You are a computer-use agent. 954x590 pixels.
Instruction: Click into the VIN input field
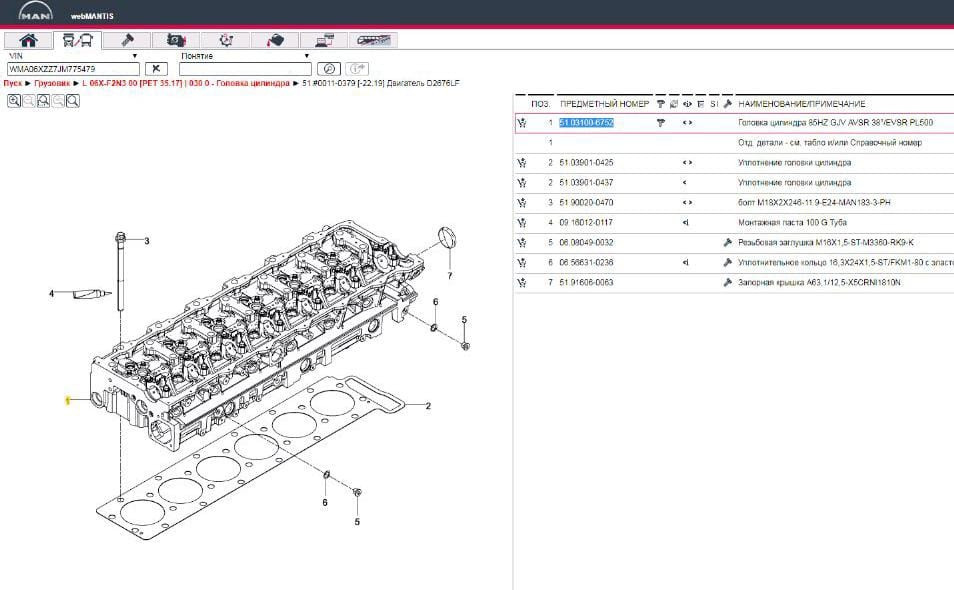coord(72,69)
